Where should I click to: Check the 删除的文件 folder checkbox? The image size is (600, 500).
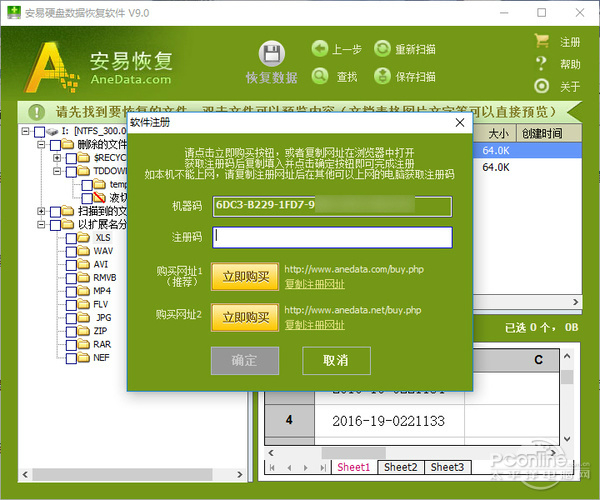point(55,145)
